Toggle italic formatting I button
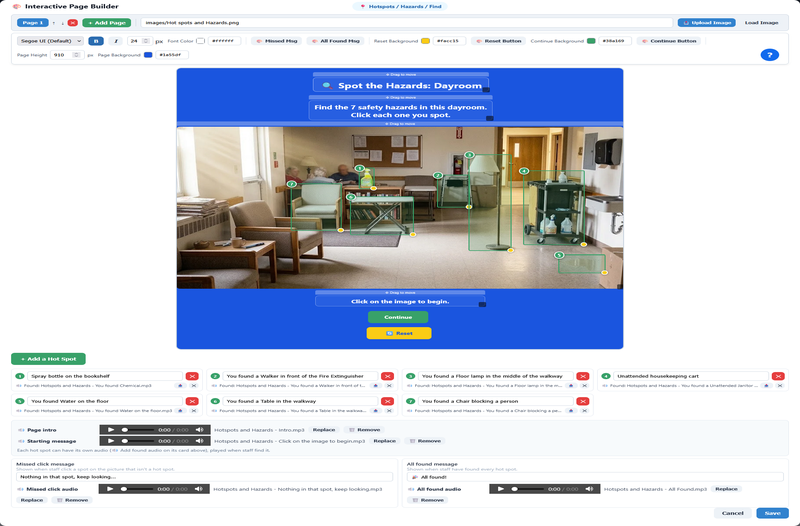The height and width of the screenshot is (526, 800). [x=116, y=41]
